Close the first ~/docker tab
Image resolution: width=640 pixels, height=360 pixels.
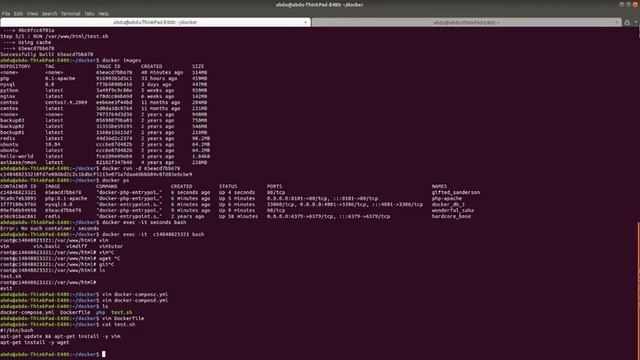coord(305,22)
